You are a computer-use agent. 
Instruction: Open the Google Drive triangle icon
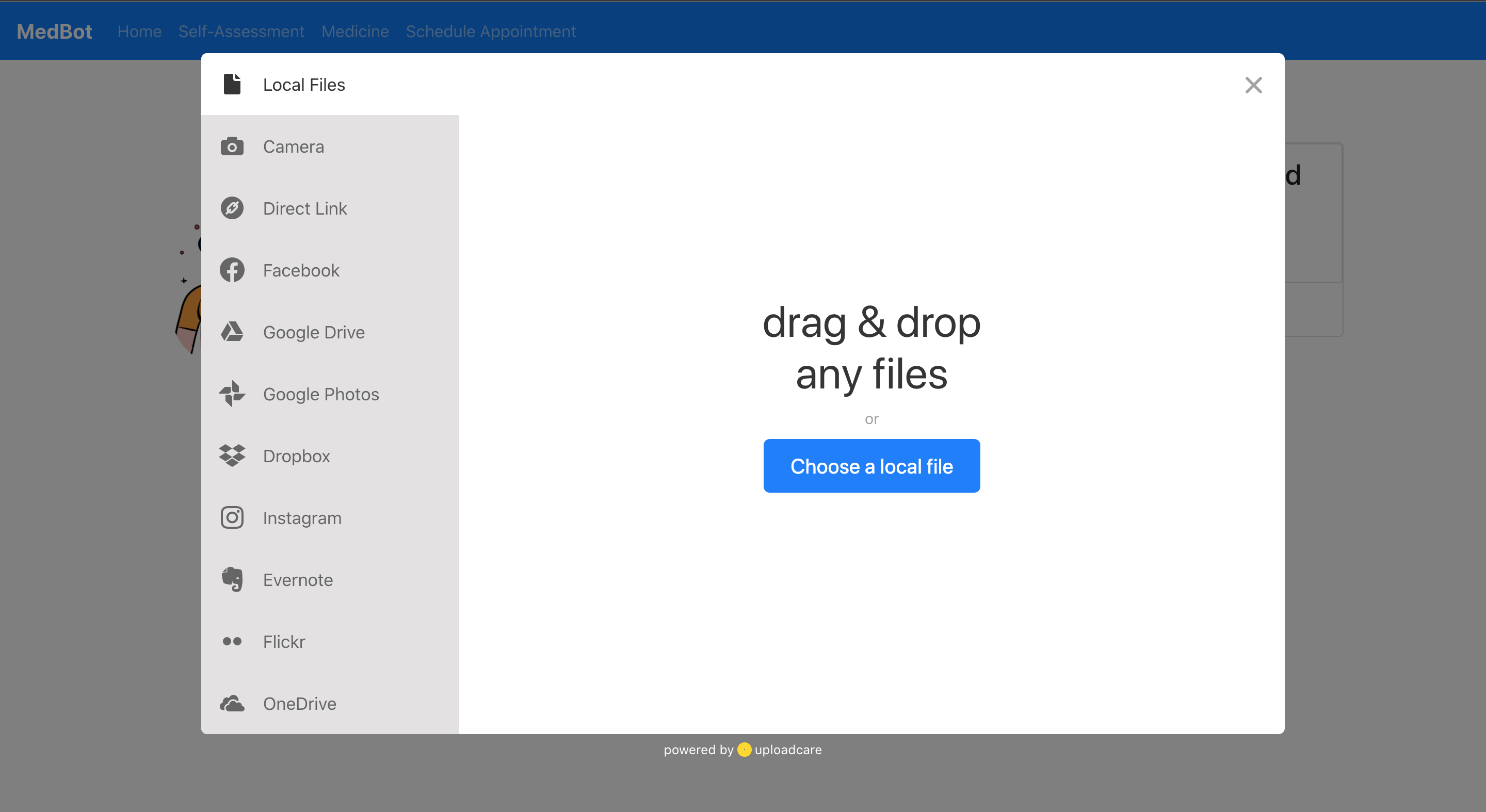click(x=232, y=332)
